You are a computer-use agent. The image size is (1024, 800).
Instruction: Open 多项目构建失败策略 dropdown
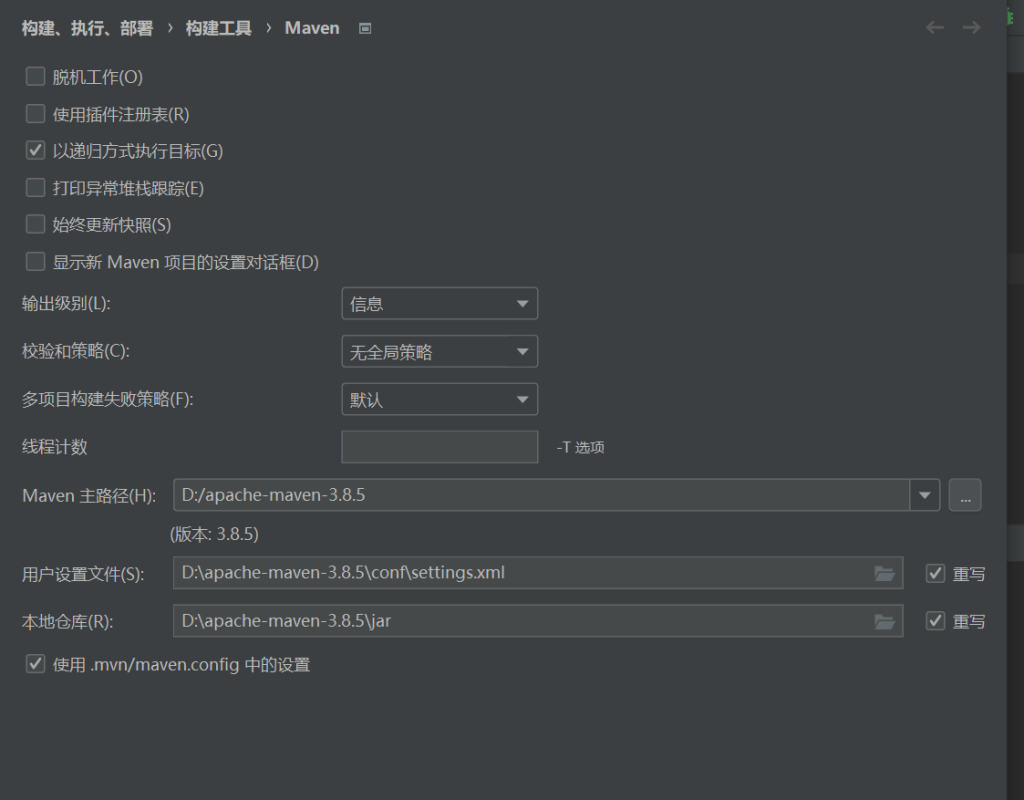click(x=439, y=400)
